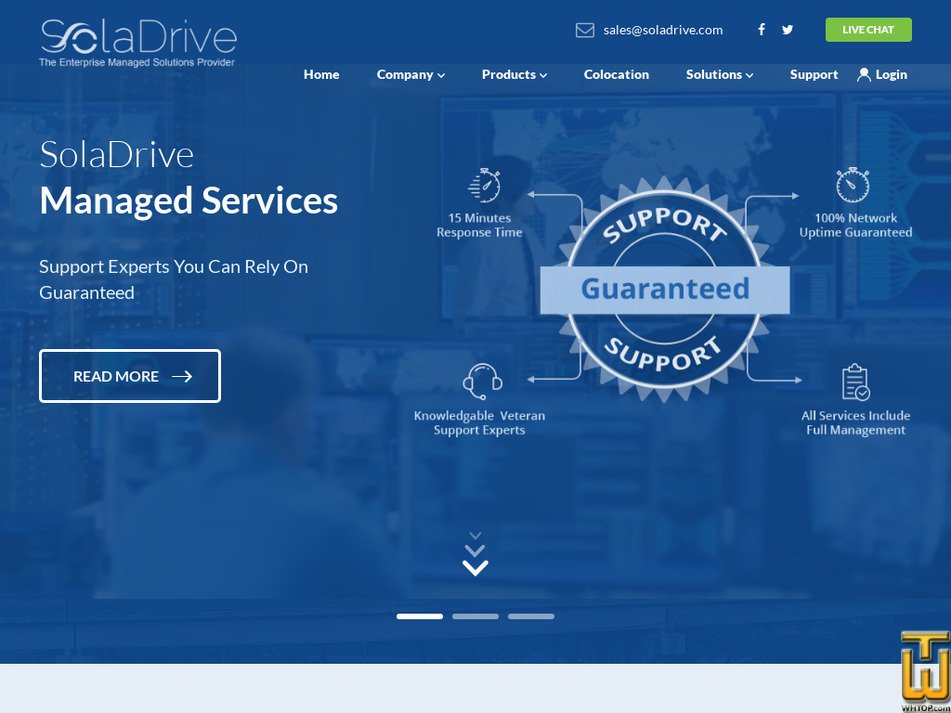
Task: Expand the Solutions dropdown menu
Action: (x=719, y=75)
